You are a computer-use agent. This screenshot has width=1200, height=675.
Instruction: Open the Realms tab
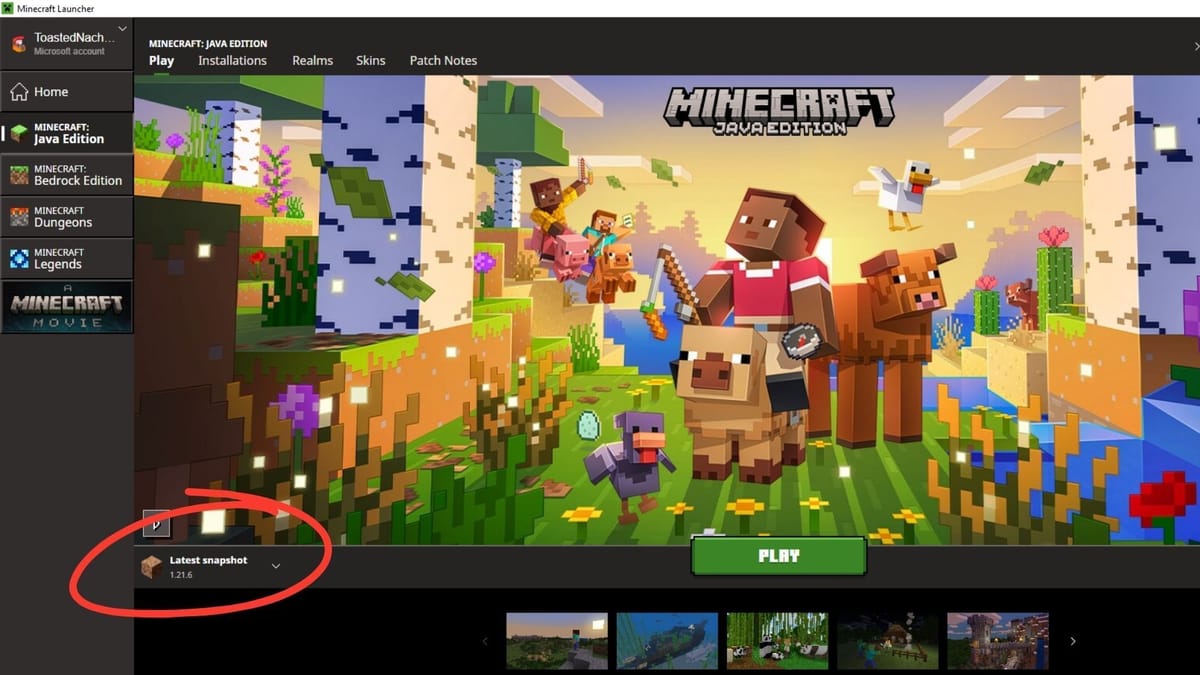click(x=312, y=60)
